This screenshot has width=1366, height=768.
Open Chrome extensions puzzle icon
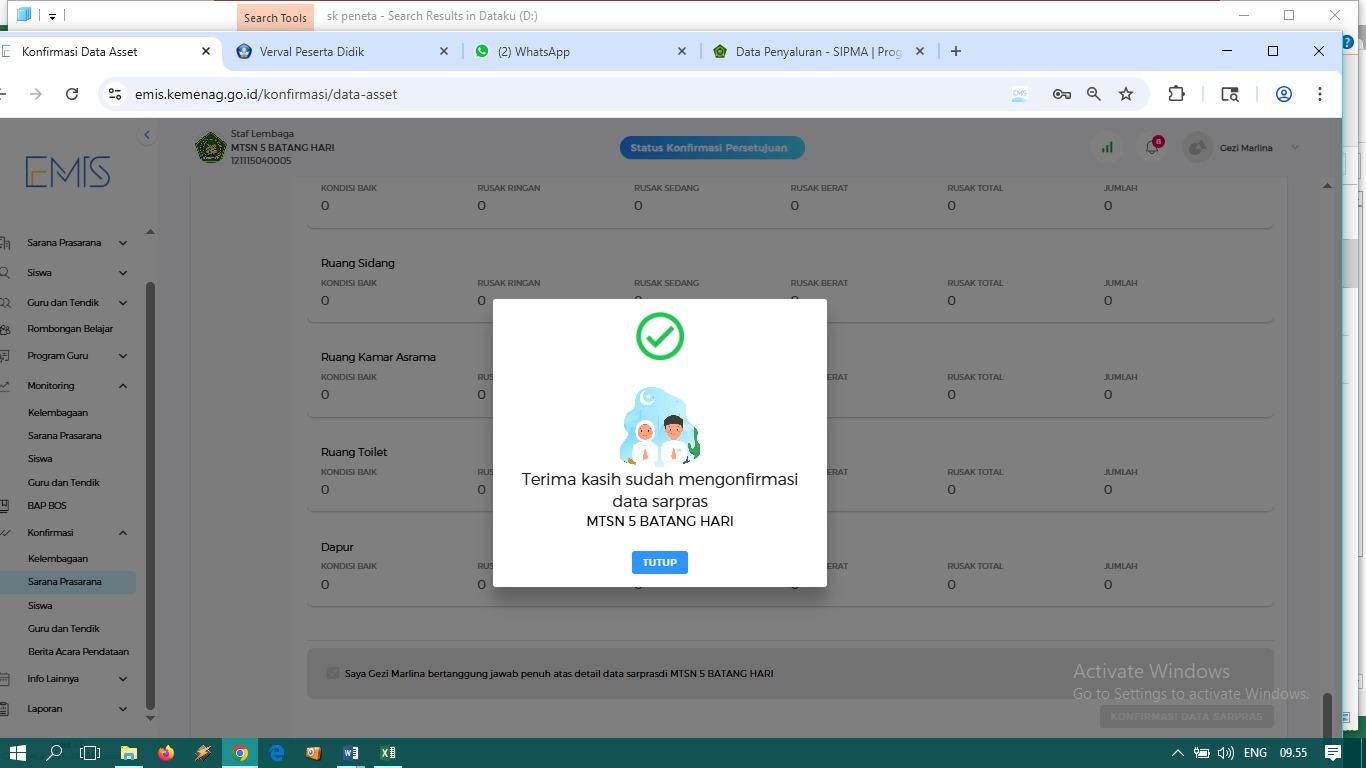(x=1176, y=94)
